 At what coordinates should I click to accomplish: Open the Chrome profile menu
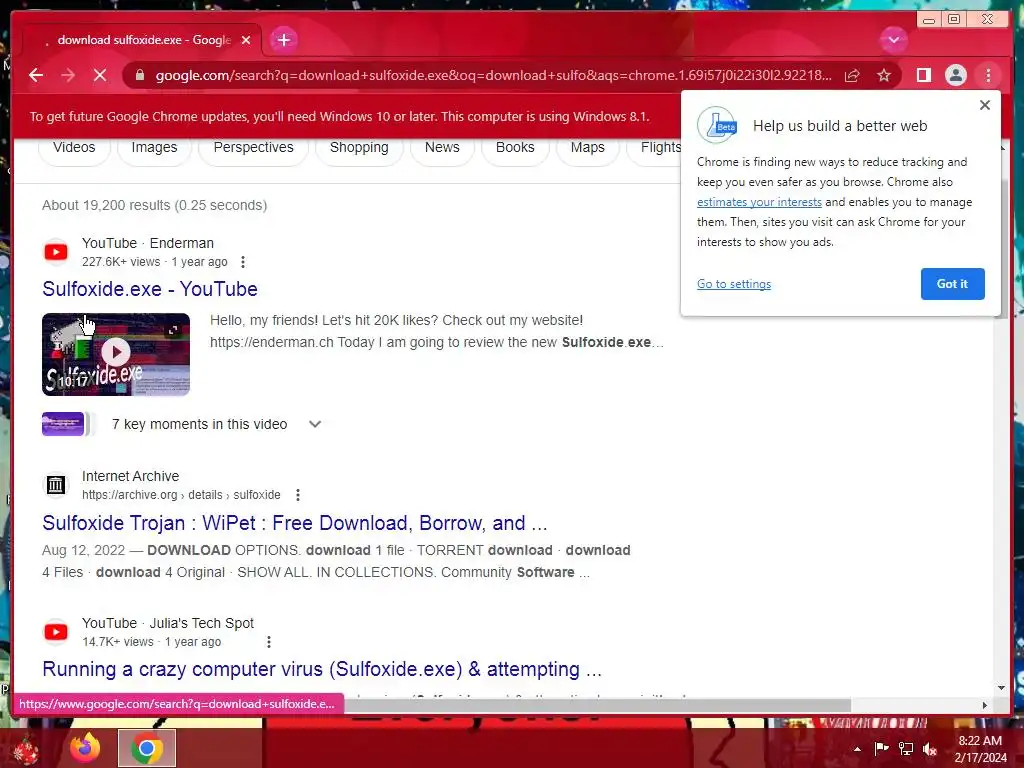click(x=955, y=75)
